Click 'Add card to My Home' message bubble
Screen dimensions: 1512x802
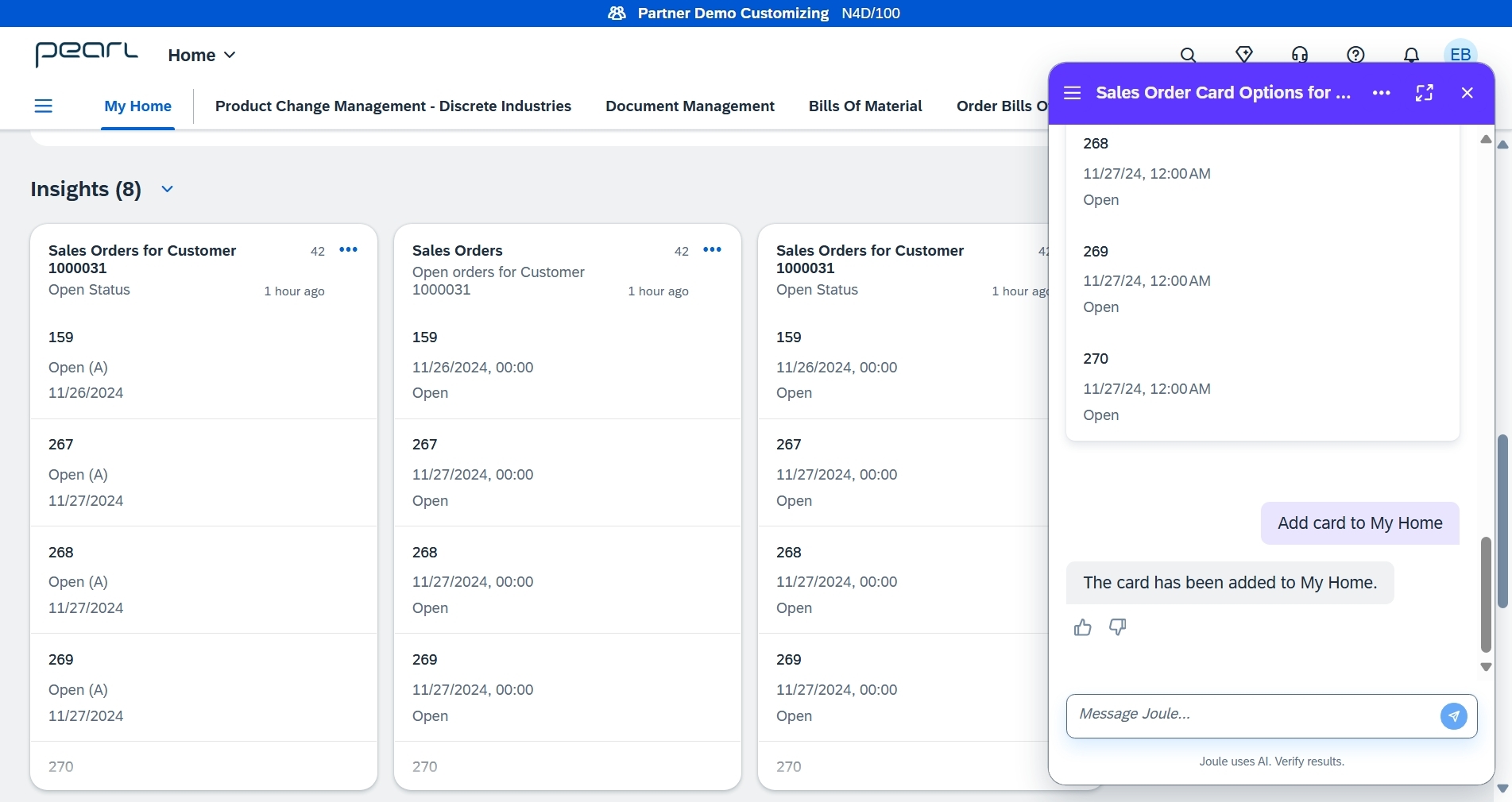pyautogui.click(x=1360, y=523)
